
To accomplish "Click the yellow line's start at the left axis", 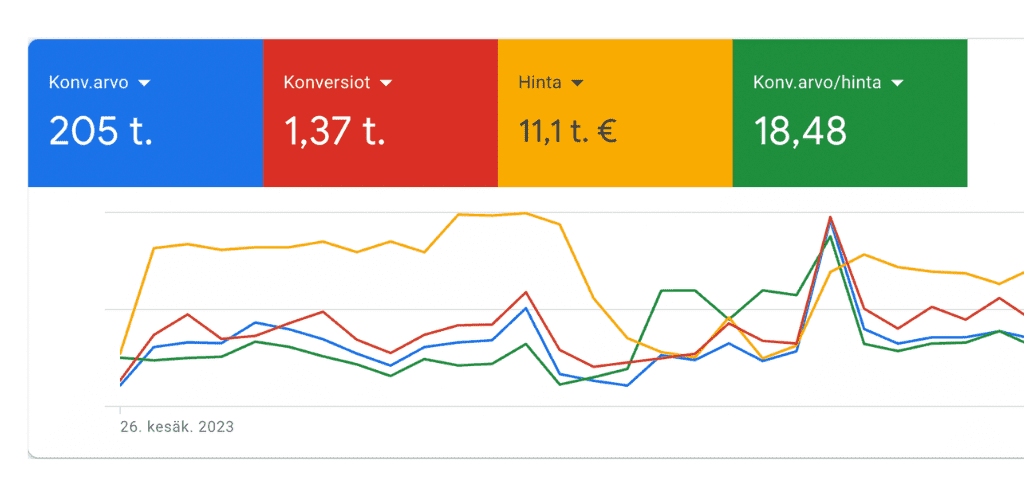I will [121, 353].
